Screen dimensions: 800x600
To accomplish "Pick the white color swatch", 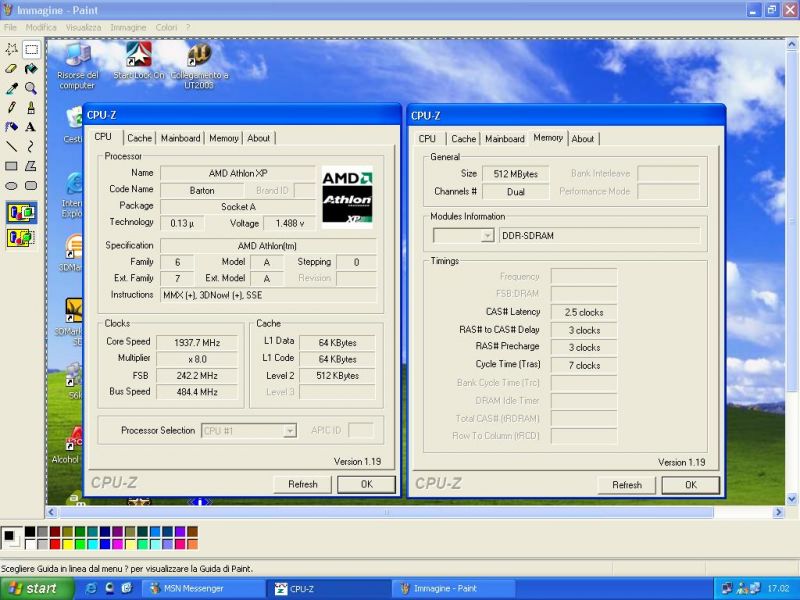I will click(x=30, y=544).
